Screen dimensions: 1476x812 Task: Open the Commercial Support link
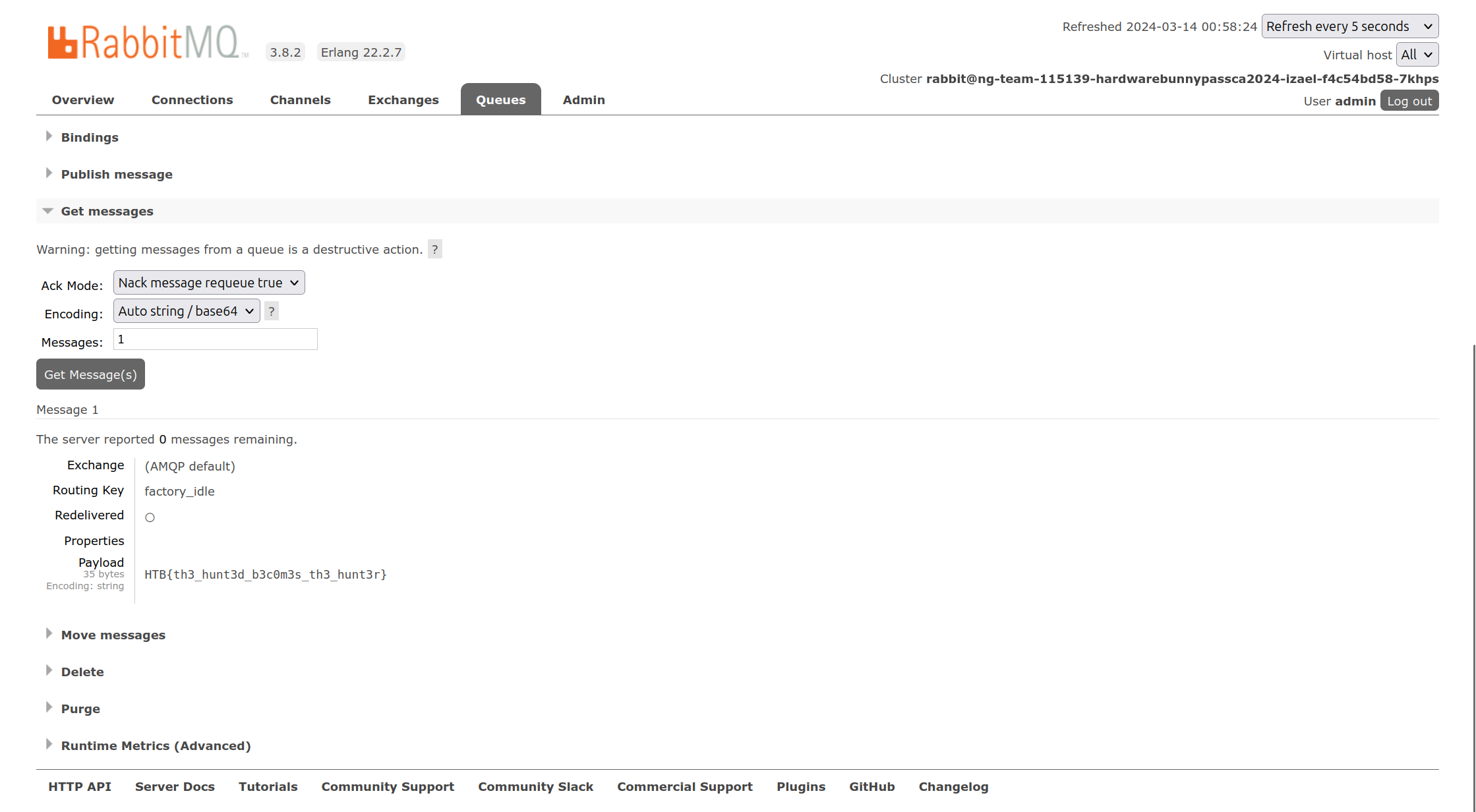point(685,786)
